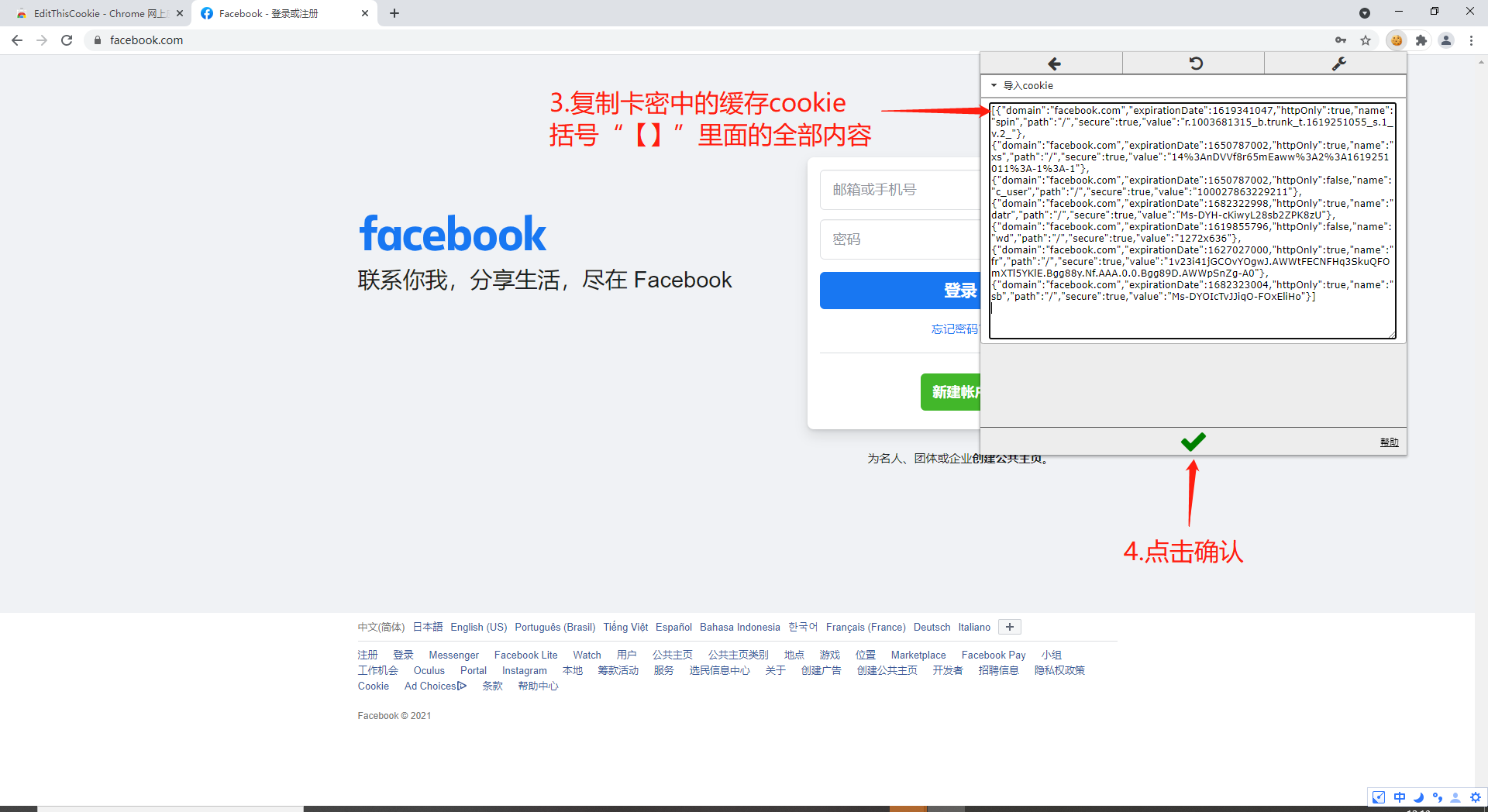This screenshot has height=812, width=1488.
Task: Confirm import with the green checkmark
Action: tap(1193, 442)
